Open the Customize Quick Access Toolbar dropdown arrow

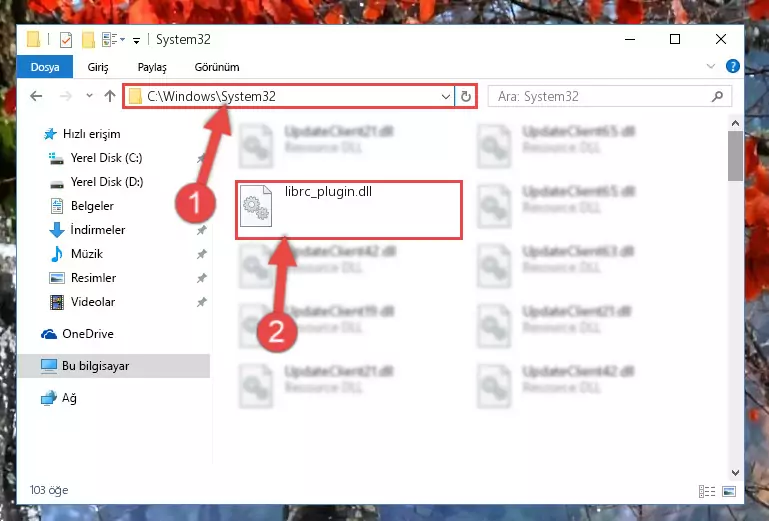(x=136, y=40)
